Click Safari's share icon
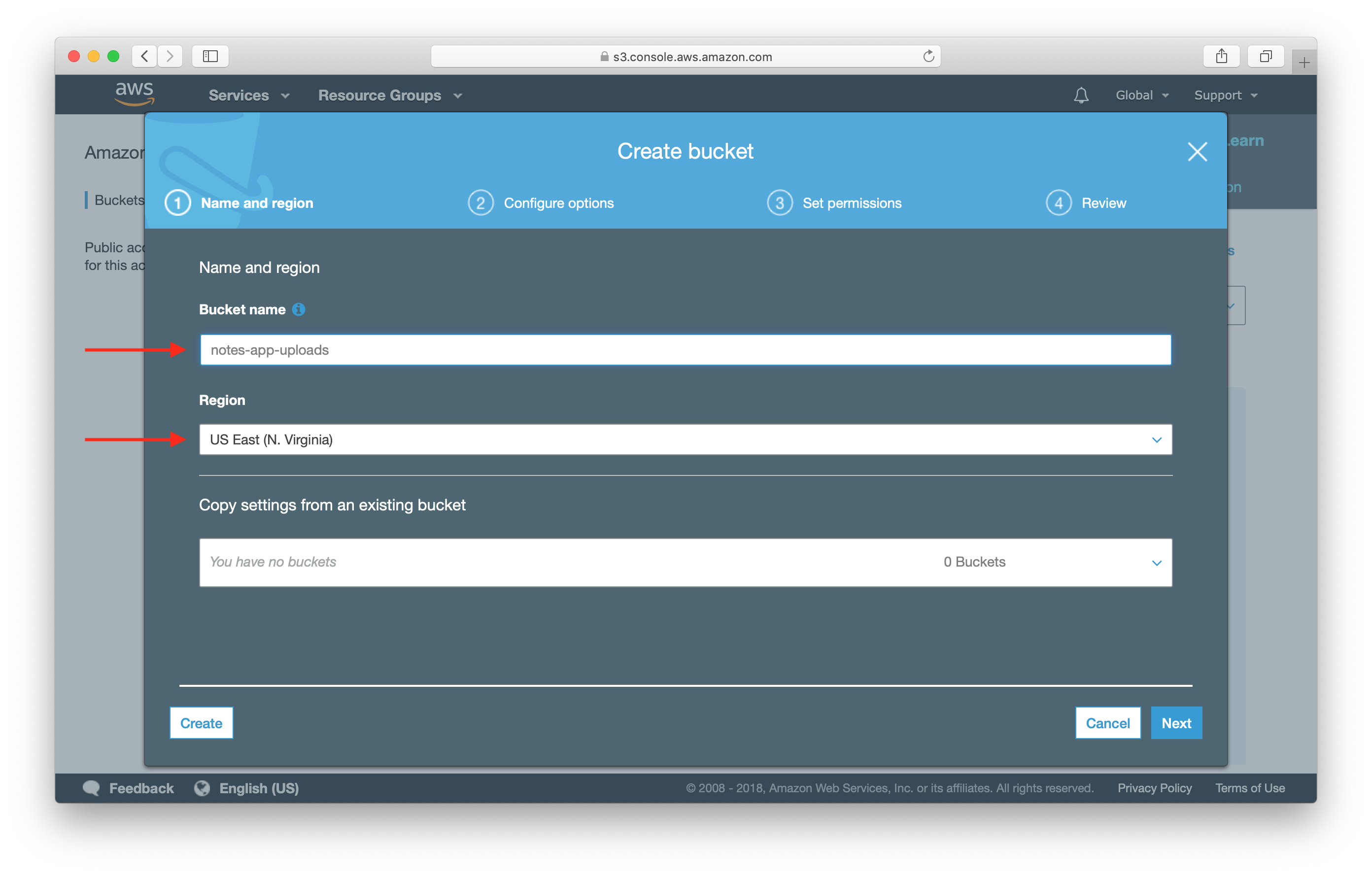This screenshot has height=876, width=1372. pos(1221,56)
